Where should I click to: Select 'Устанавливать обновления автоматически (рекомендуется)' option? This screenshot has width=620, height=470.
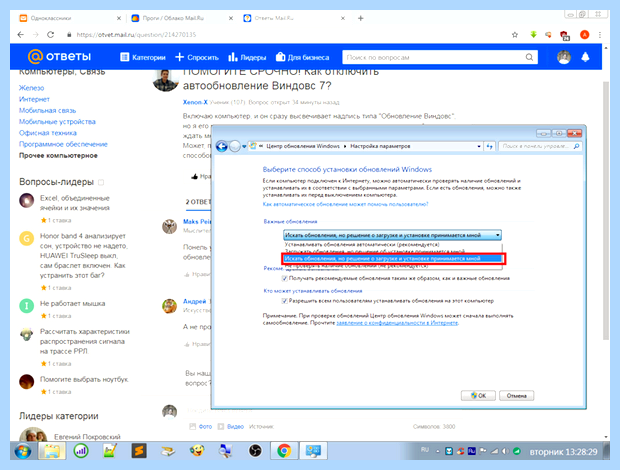click(392, 245)
